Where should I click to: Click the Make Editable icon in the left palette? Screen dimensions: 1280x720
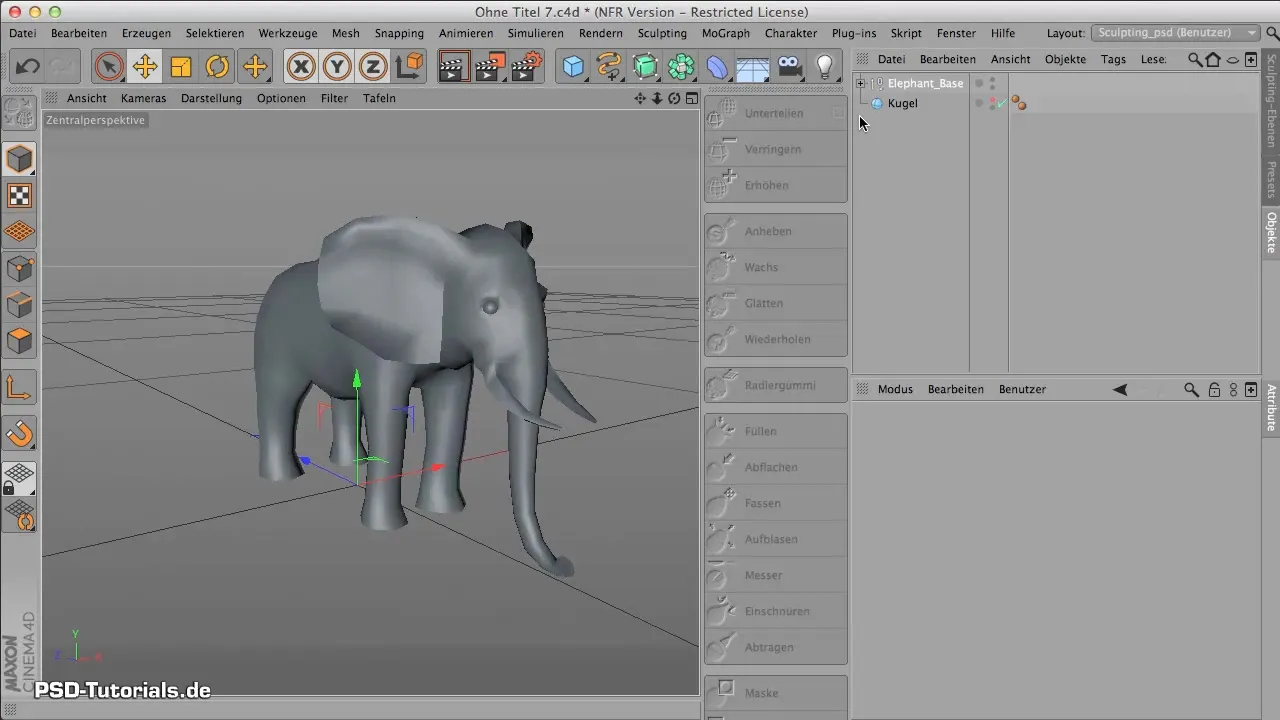pyautogui.click(x=20, y=115)
